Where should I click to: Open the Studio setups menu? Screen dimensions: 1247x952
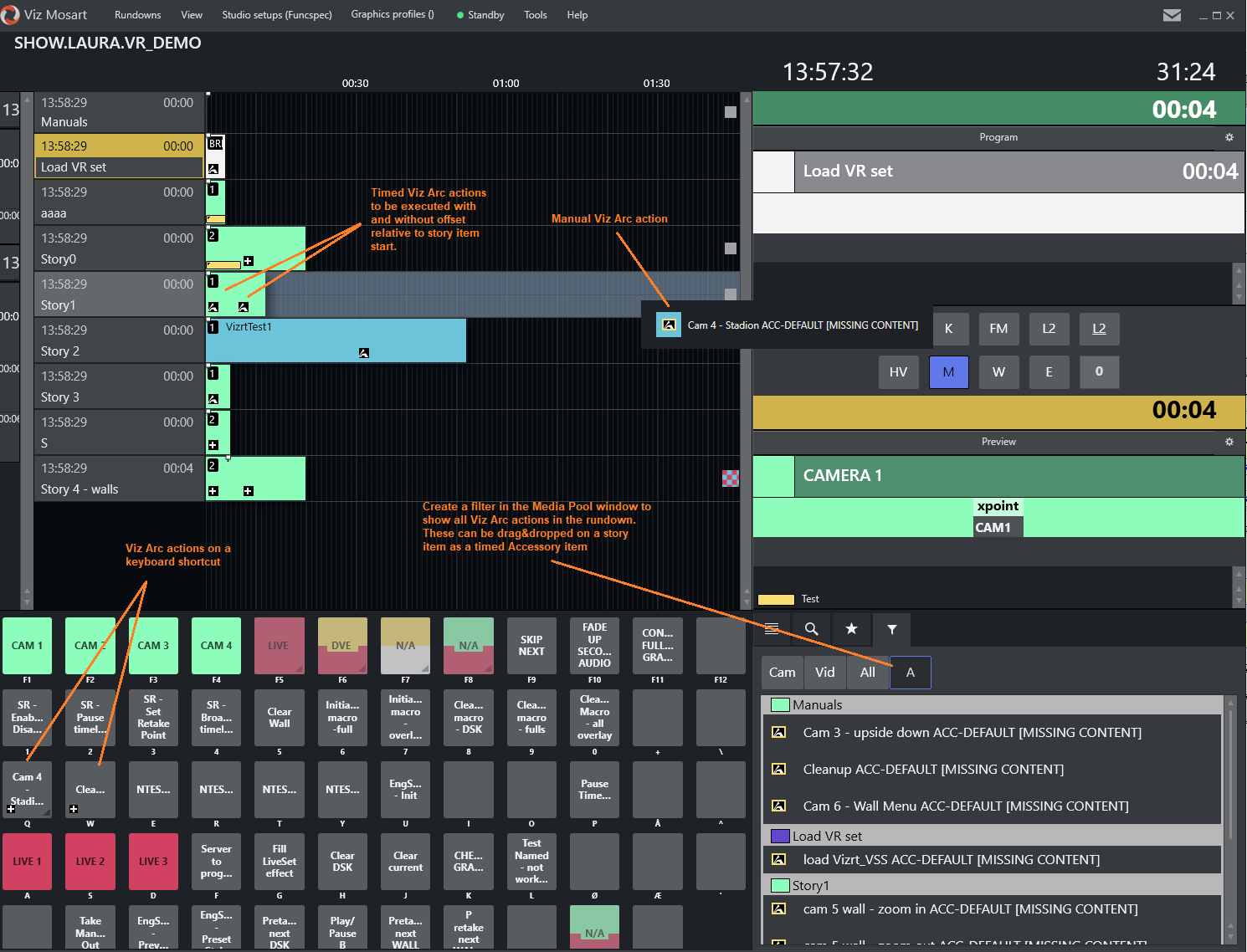point(276,15)
